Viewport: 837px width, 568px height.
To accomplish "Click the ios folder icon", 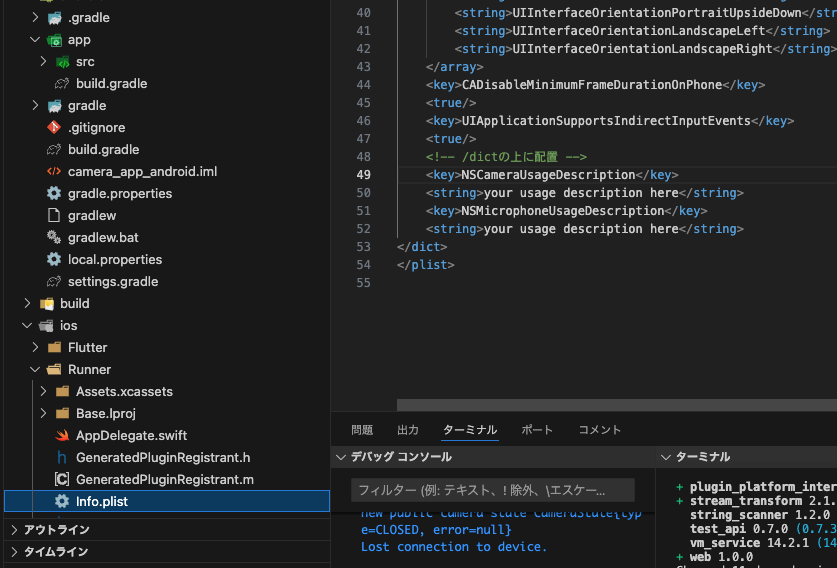I will tap(46, 326).
